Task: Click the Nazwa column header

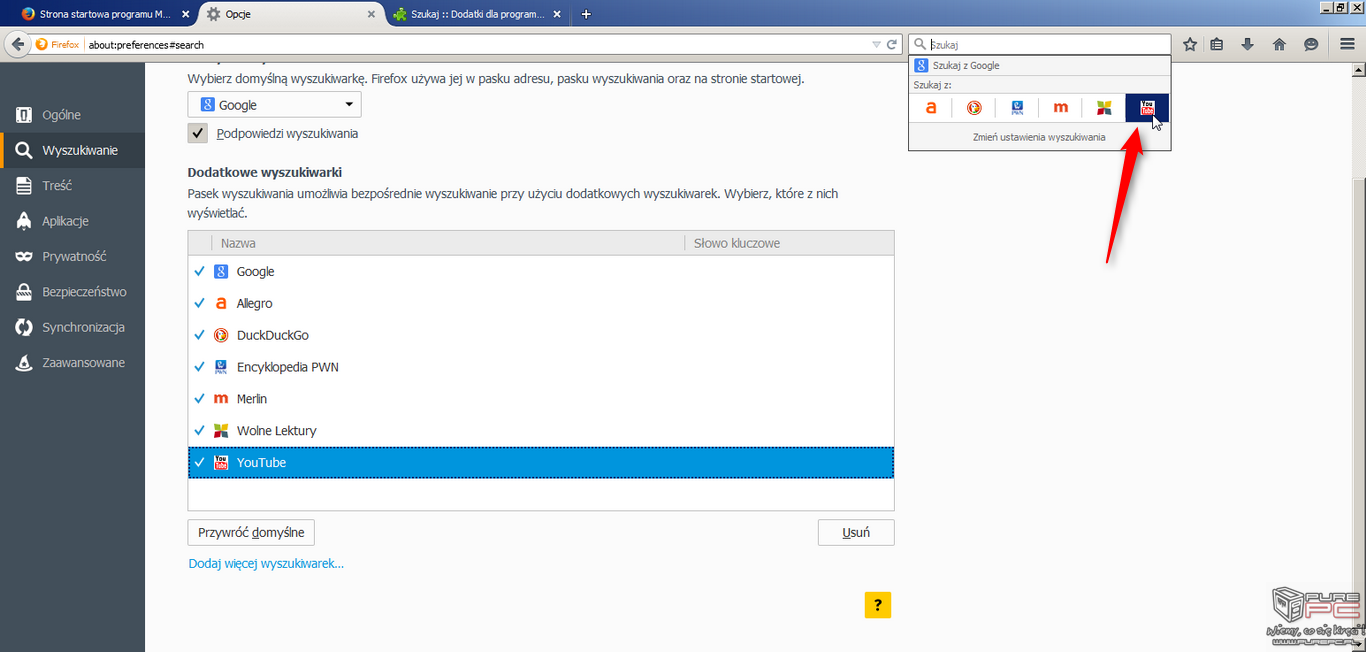Action: pyautogui.click(x=448, y=243)
